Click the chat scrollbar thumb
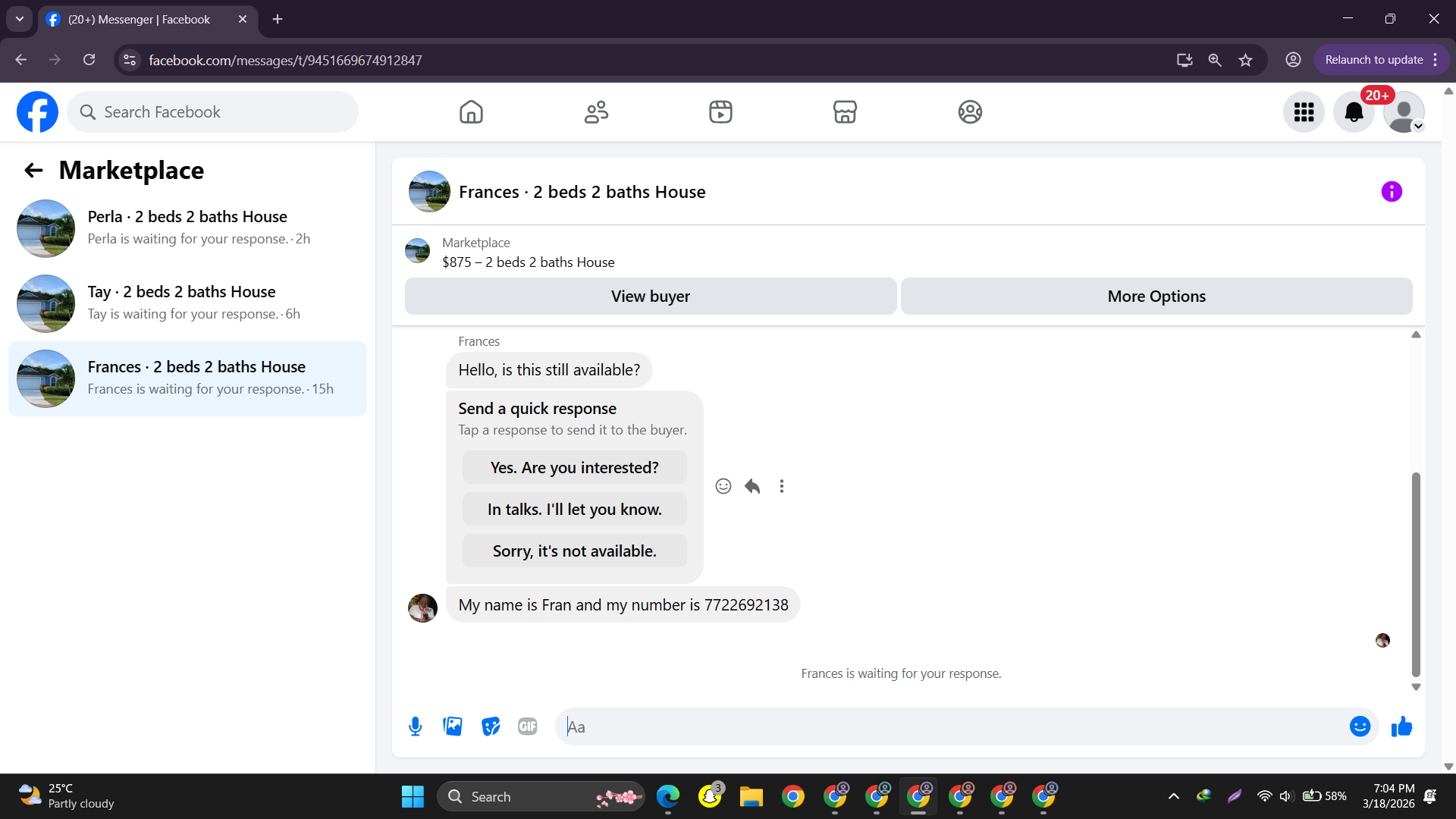 click(1415, 573)
